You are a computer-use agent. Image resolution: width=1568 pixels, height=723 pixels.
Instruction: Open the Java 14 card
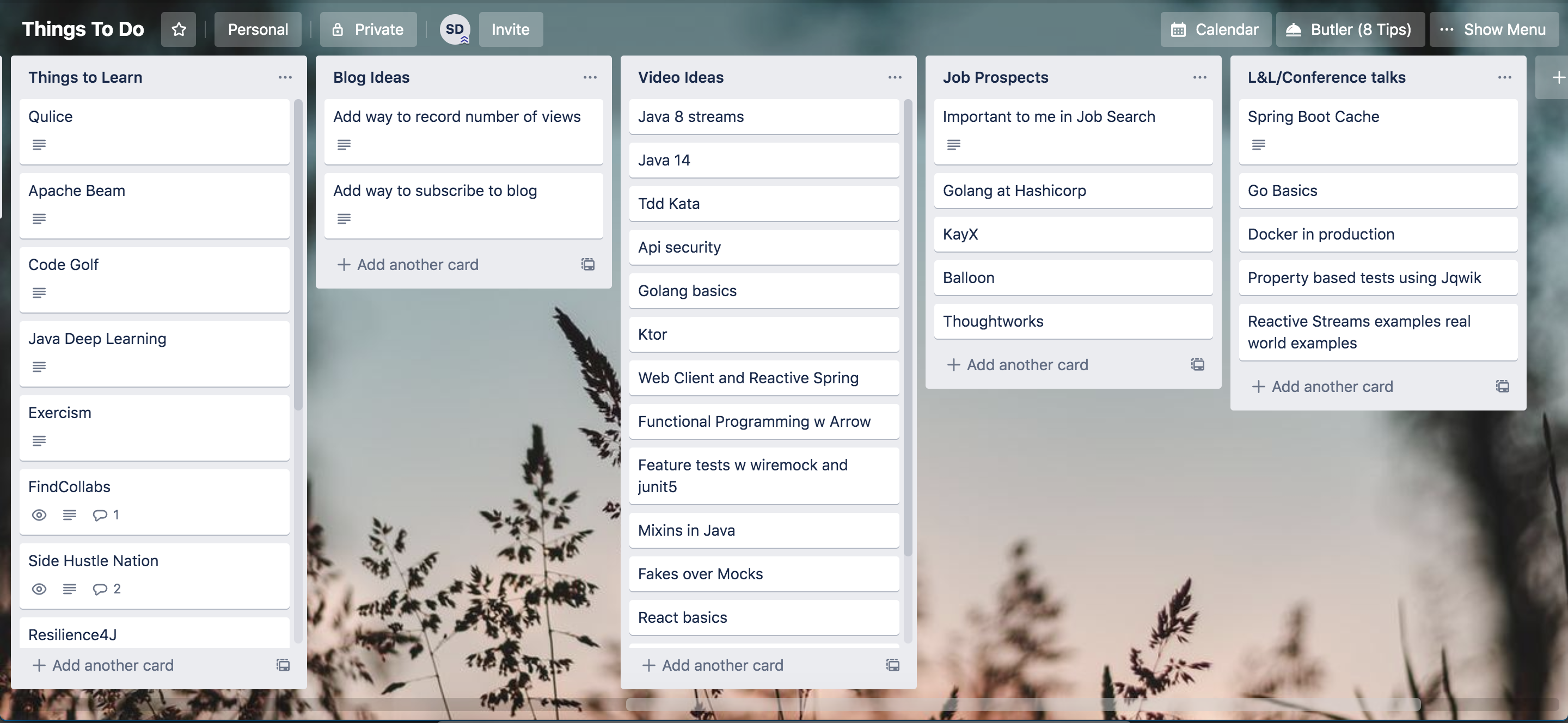click(764, 160)
